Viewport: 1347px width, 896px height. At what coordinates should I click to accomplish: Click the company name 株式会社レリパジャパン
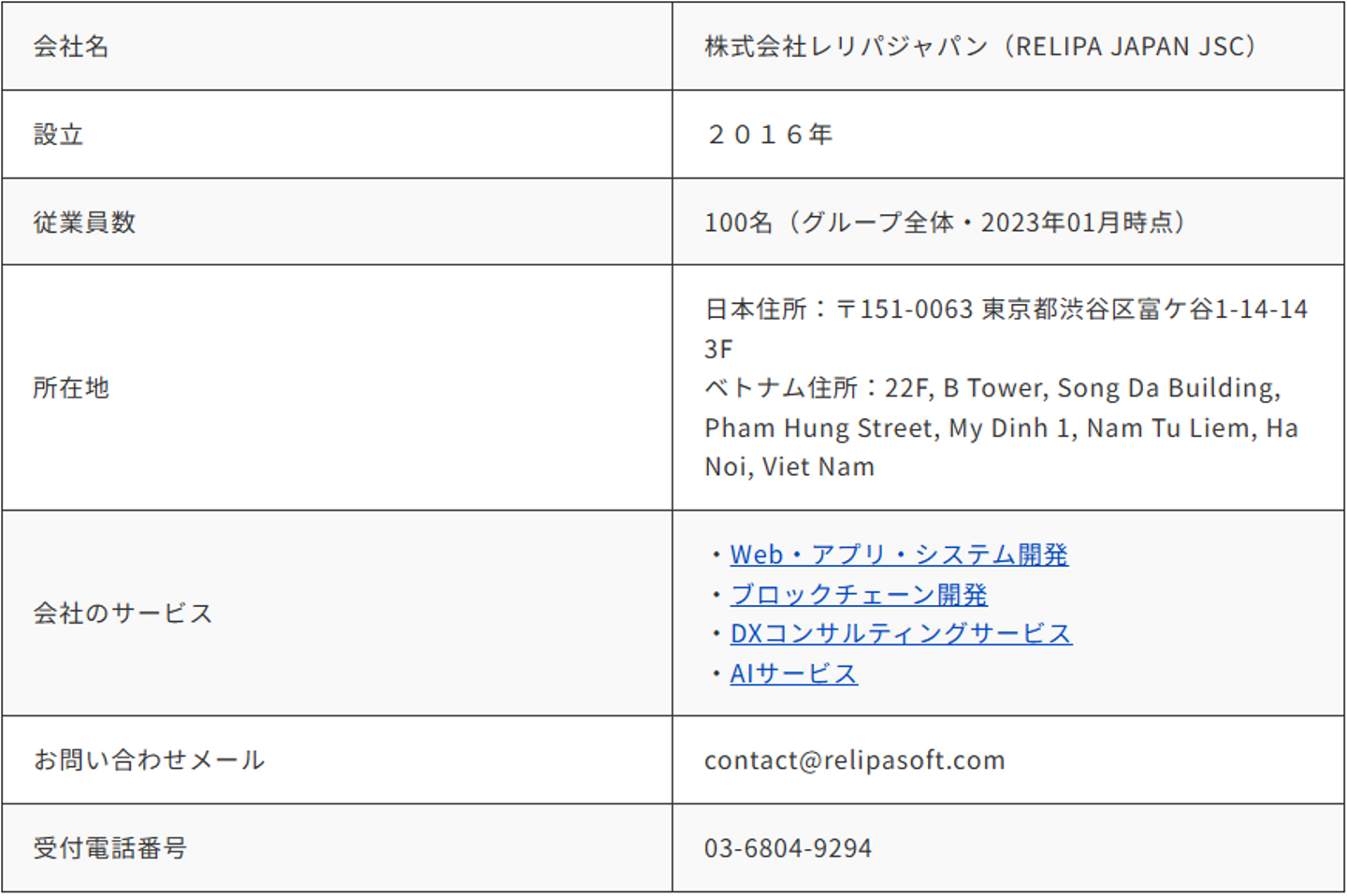pos(846,47)
